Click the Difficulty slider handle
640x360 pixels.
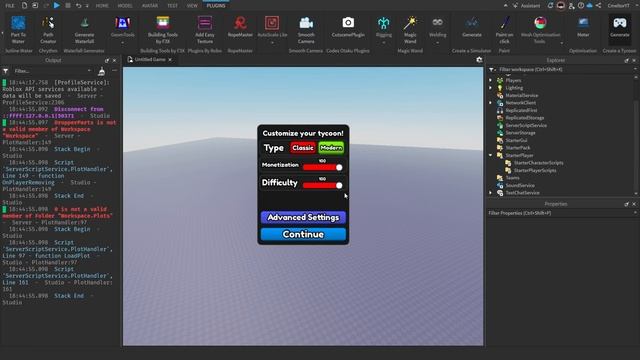tap(339, 185)
